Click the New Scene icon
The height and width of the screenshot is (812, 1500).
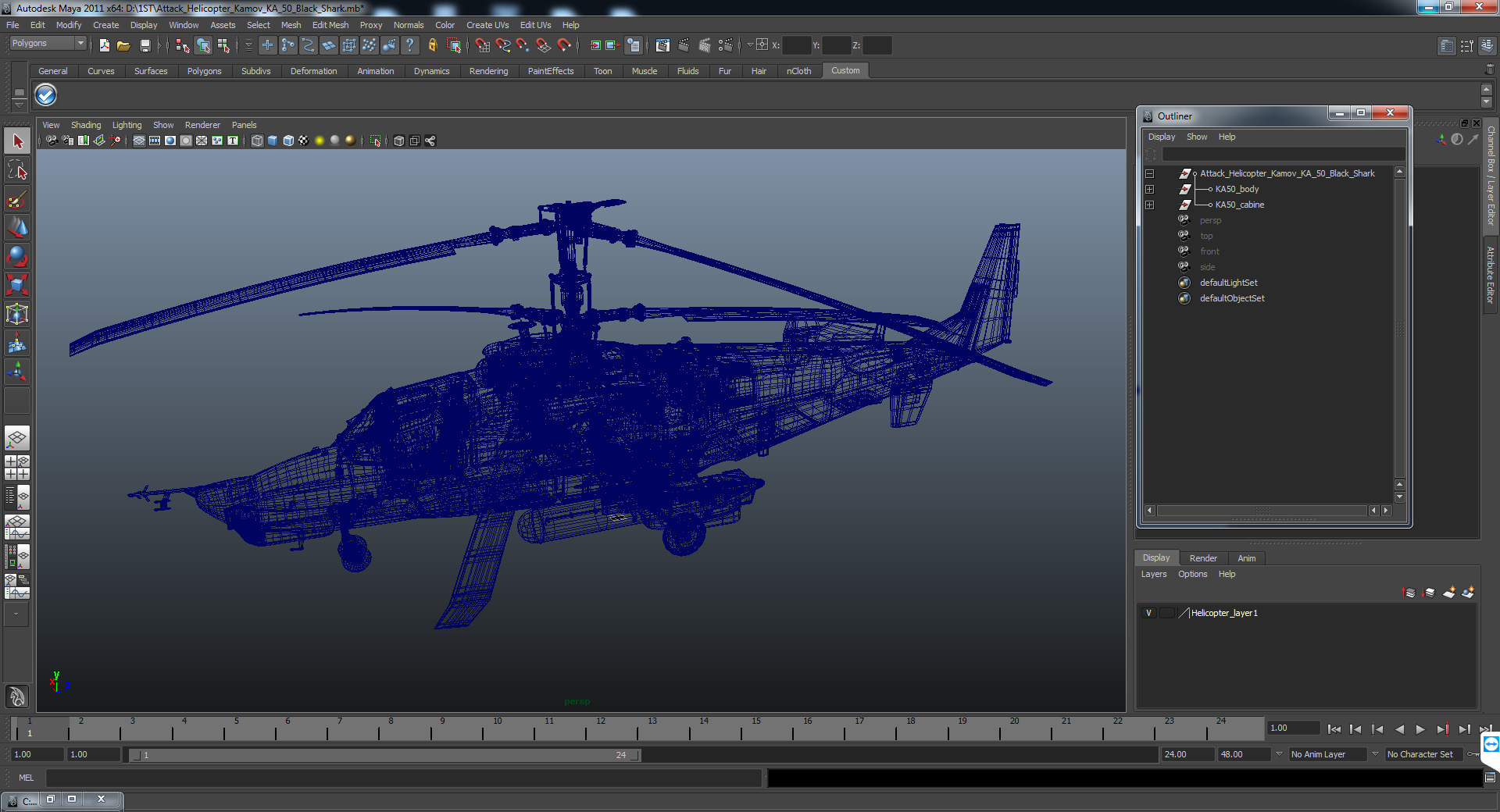click(104, 45)
